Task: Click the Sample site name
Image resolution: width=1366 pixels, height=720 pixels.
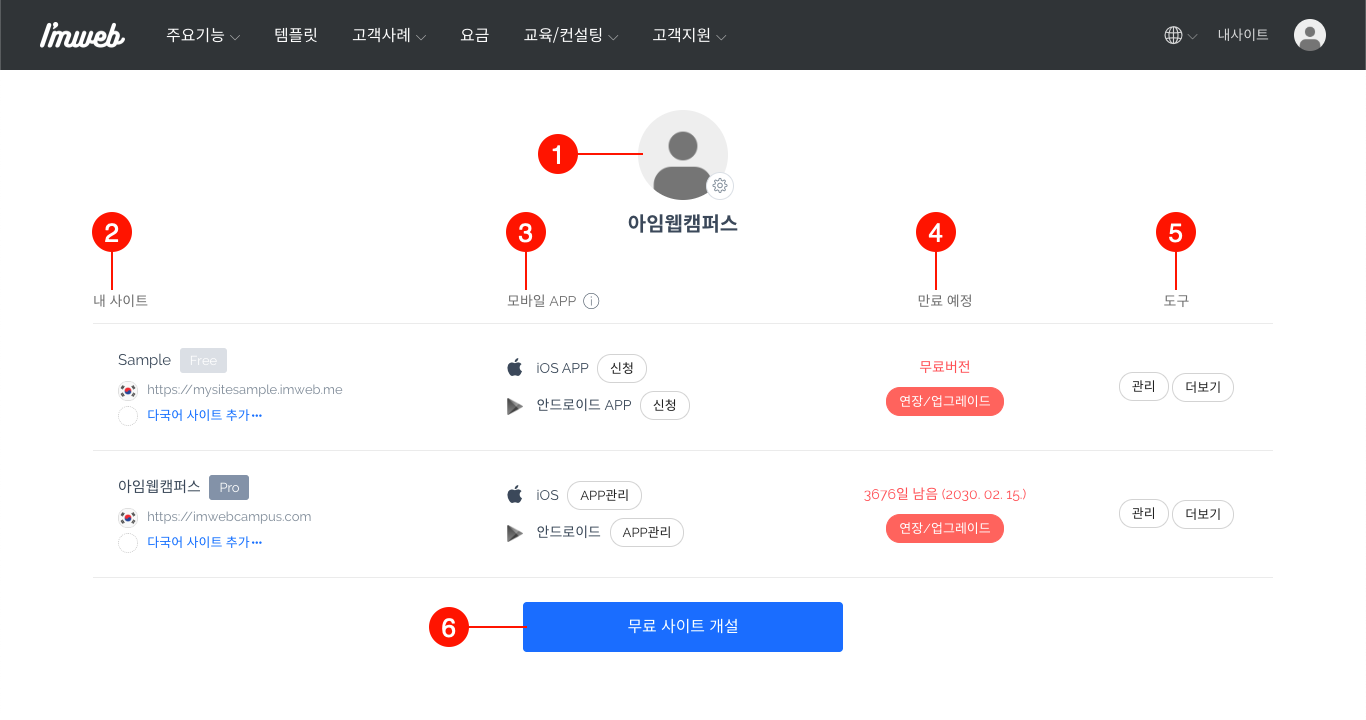Action: point(144,360)
